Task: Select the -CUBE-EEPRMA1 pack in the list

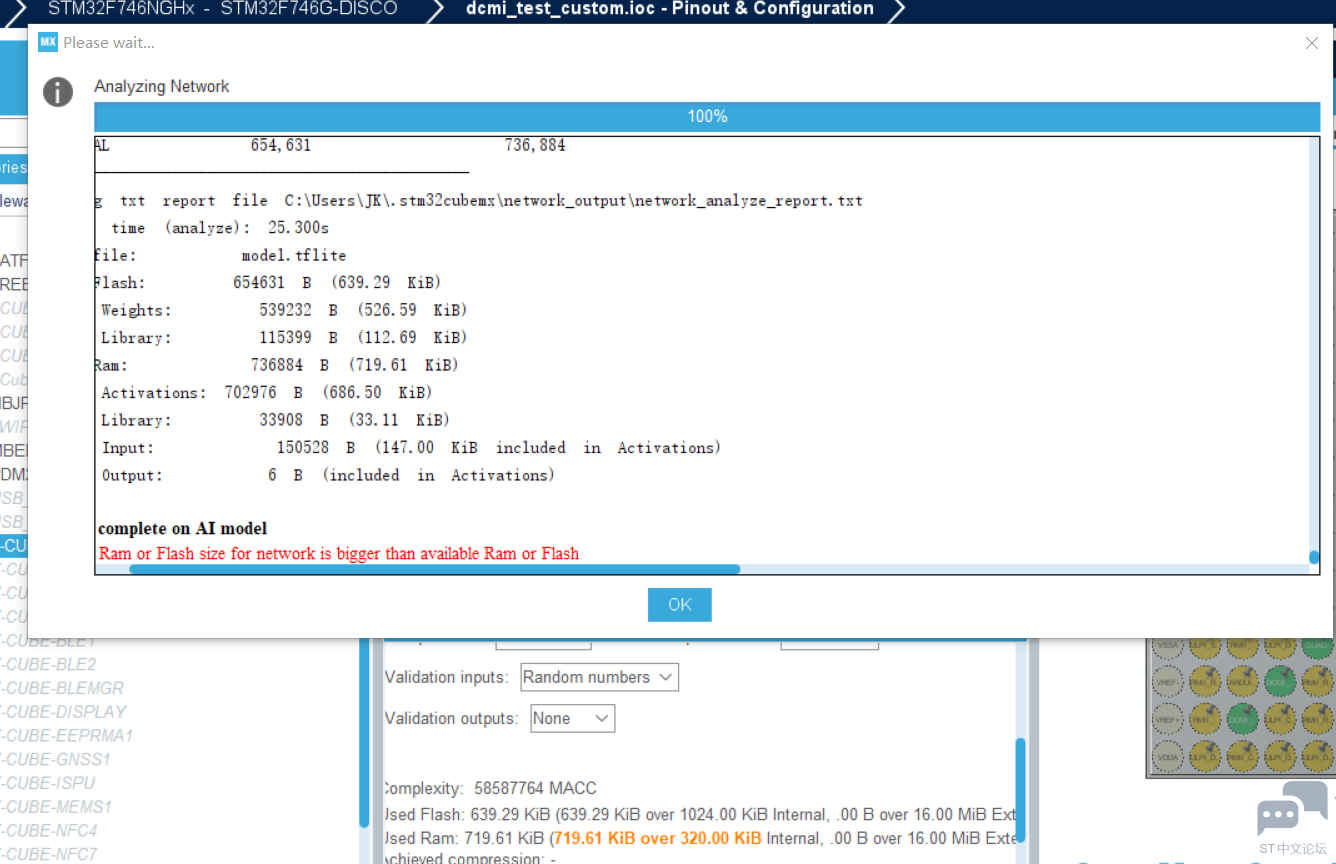Action: tap(66, 735)
